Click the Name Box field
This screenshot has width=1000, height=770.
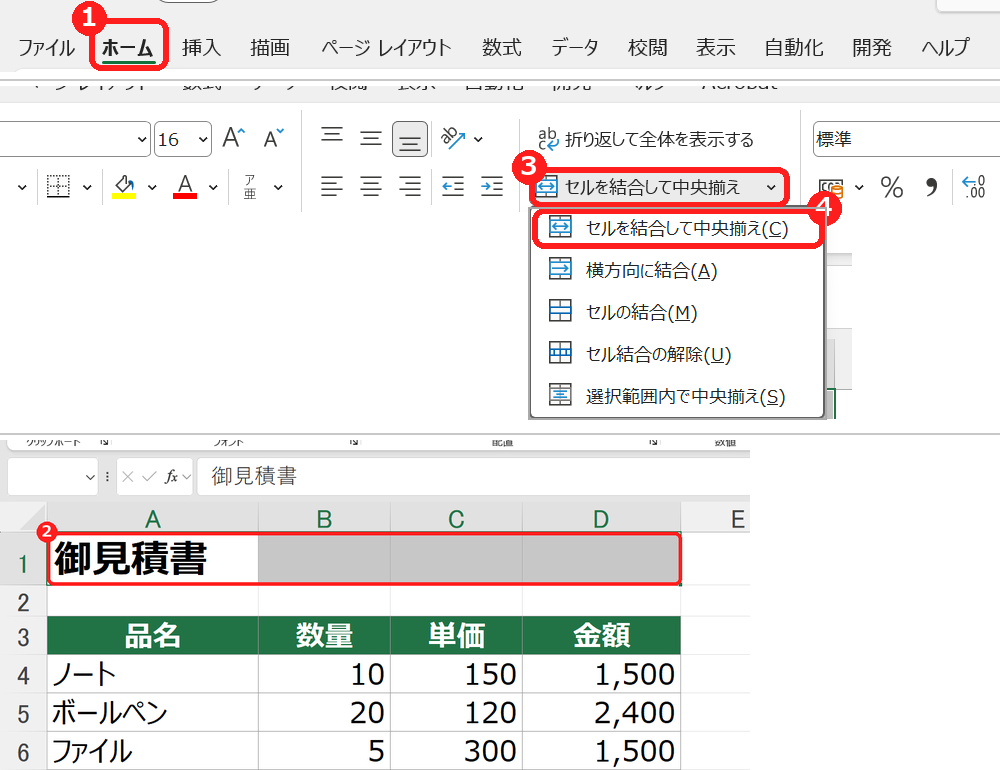coord(52,476)
